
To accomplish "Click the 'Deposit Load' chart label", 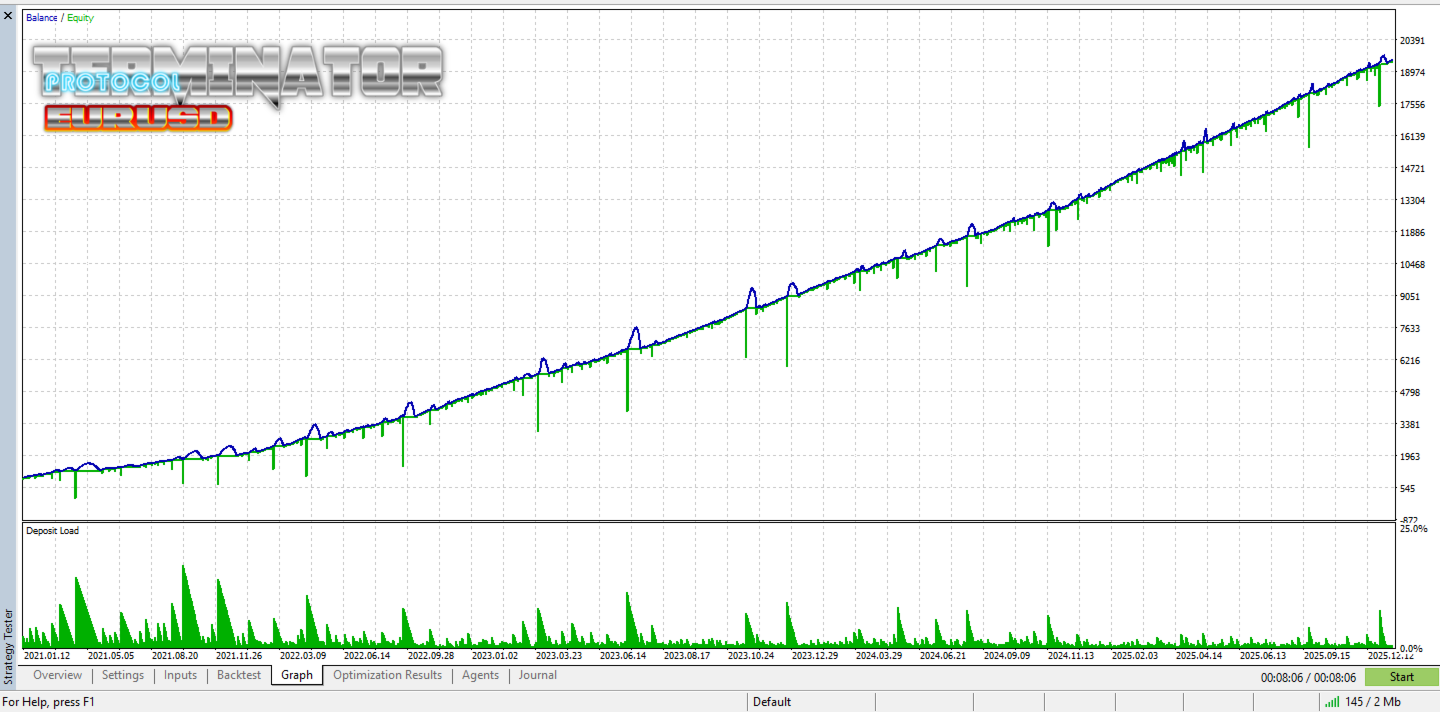I will tap(52, 531).
